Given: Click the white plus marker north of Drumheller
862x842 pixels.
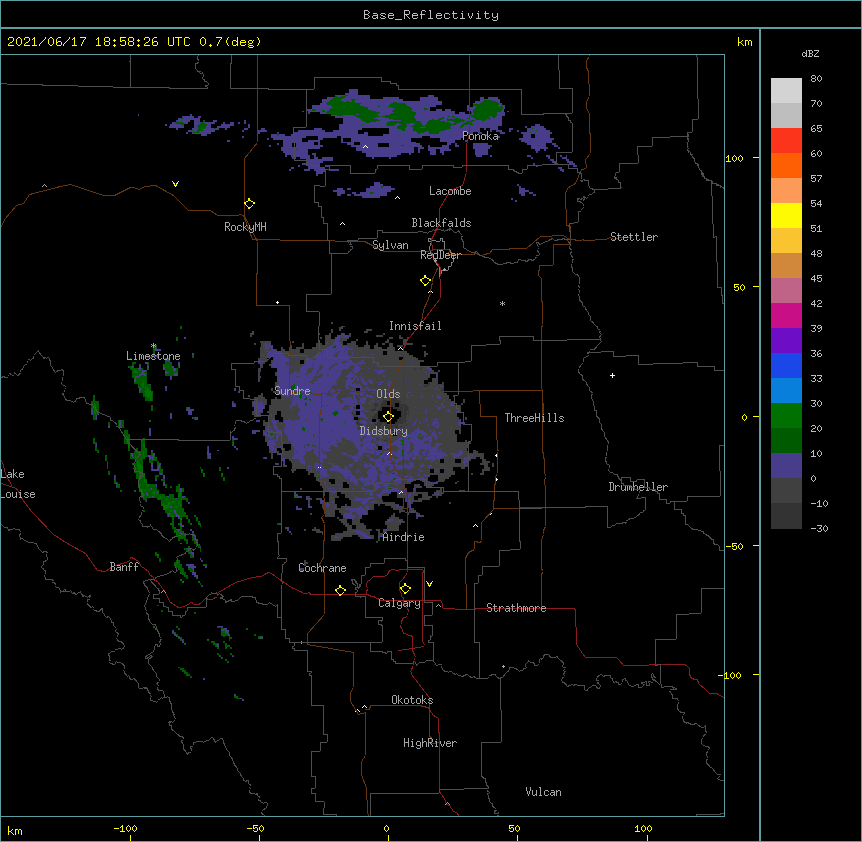Looking at the screenshot, I should (x=612, y=375).
